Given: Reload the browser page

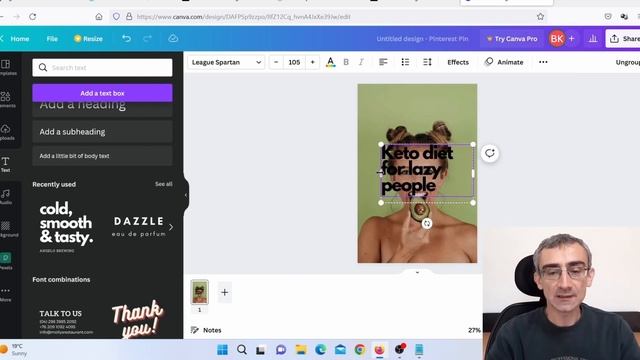Looking at the screenshot, I should 33,17.
